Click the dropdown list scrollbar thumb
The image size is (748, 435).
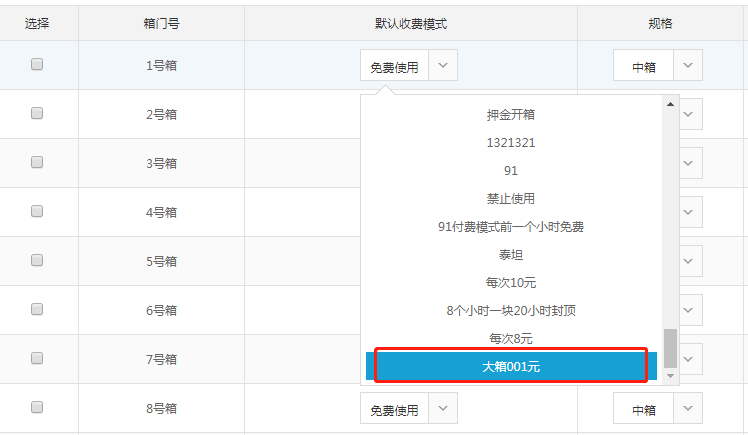tap(670, 348)
